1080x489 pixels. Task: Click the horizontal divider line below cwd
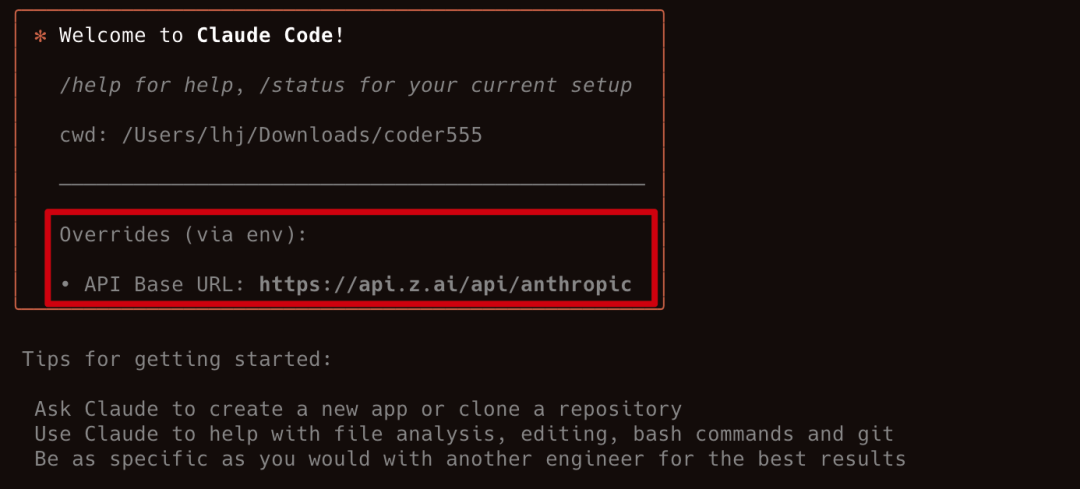352,184
